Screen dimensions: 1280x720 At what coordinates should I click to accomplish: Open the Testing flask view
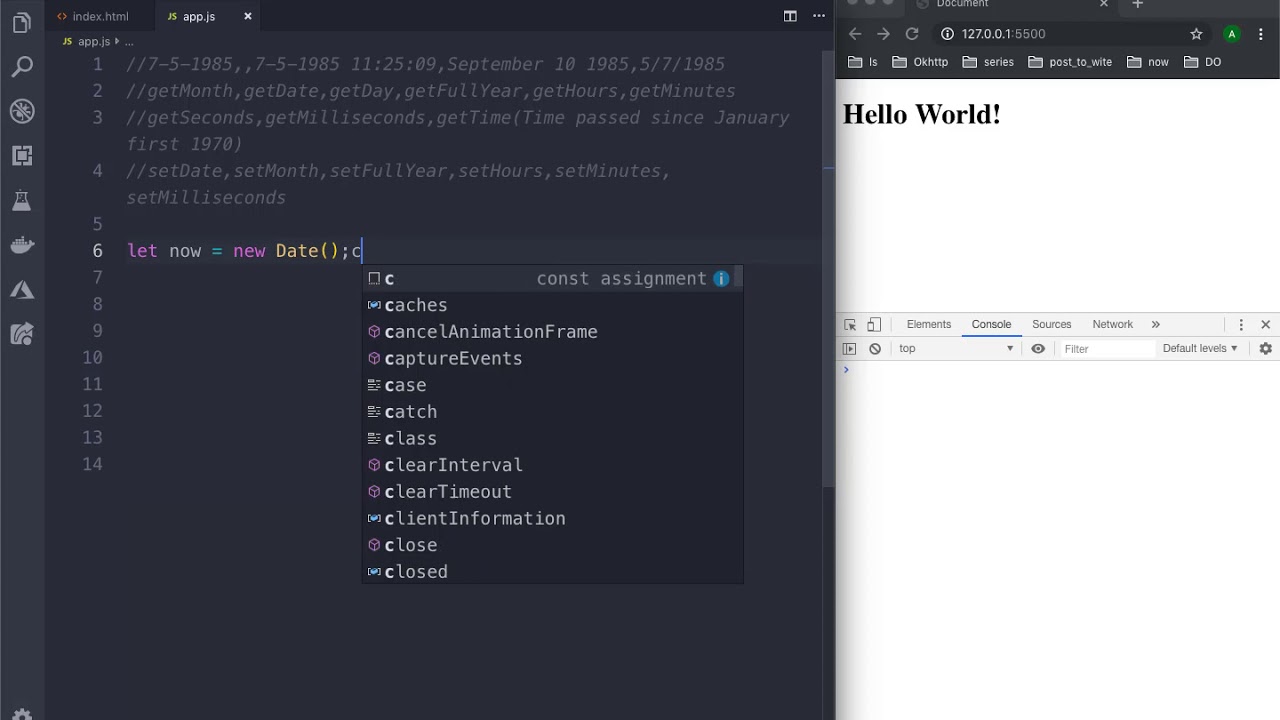point(22,201)
